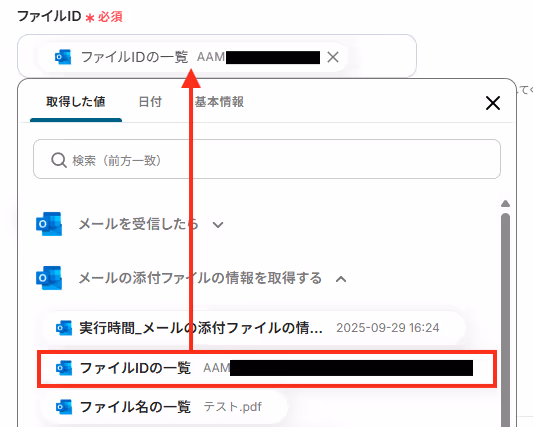Viewport: 533px width, 427px height.
Task: Choose ファイルIDの一覧 from the value list
Action: tap(267, 369)
